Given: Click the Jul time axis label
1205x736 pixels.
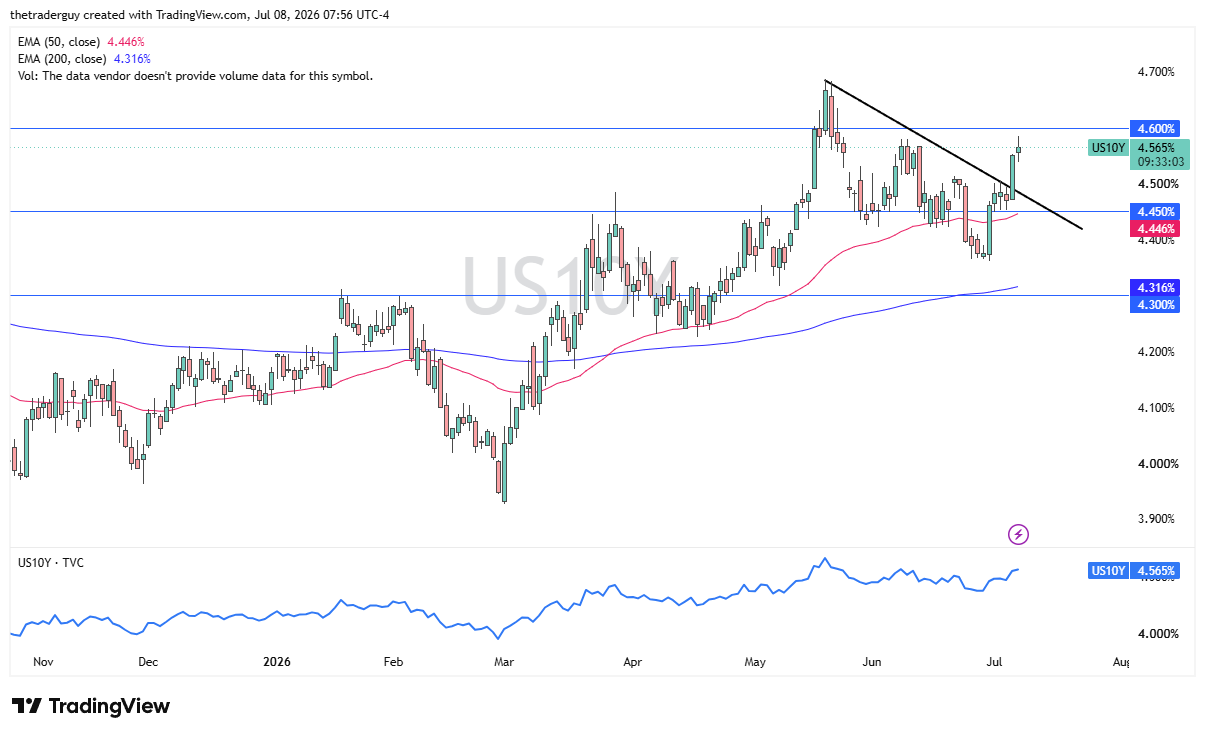Looking at the screenshot, I should coord(994,662).
